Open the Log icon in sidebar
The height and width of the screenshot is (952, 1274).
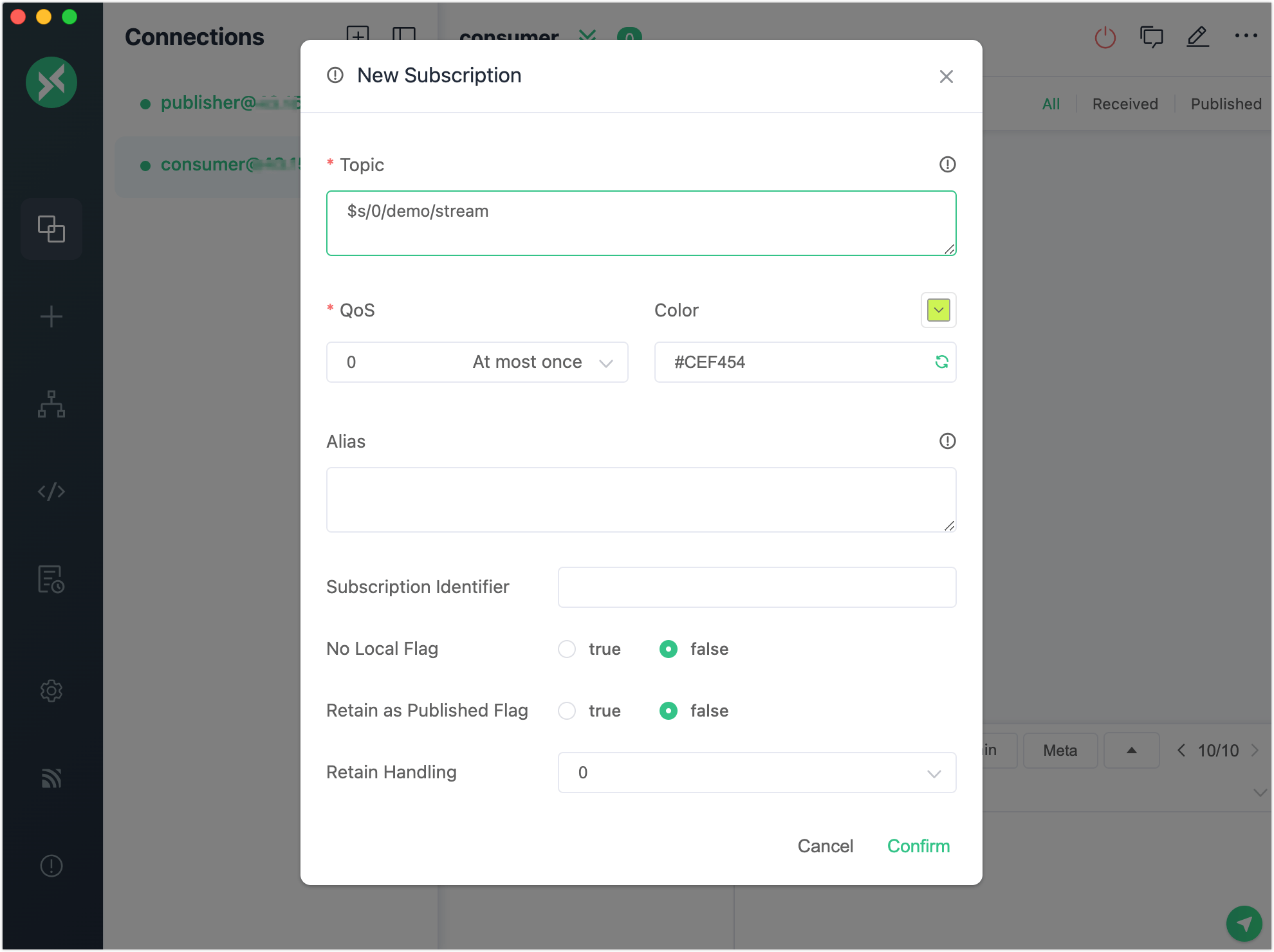[x=51, y=579]
